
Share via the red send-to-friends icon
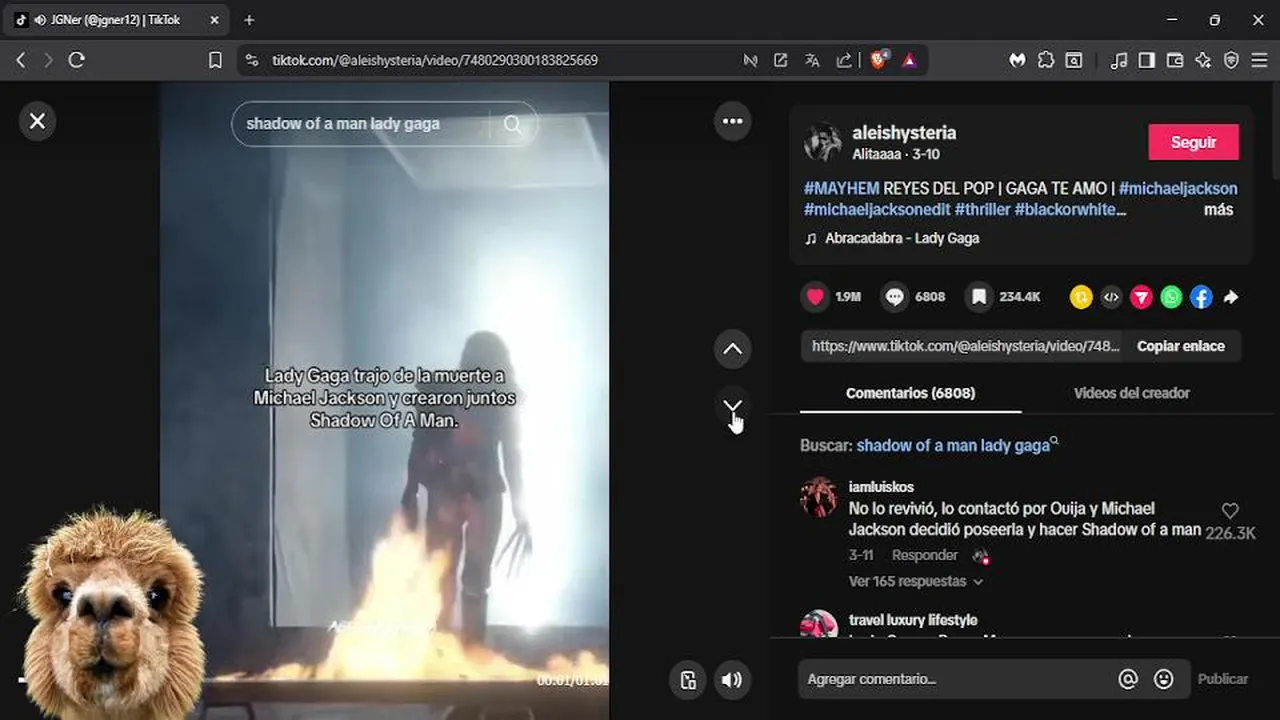tap(1141, 297)
